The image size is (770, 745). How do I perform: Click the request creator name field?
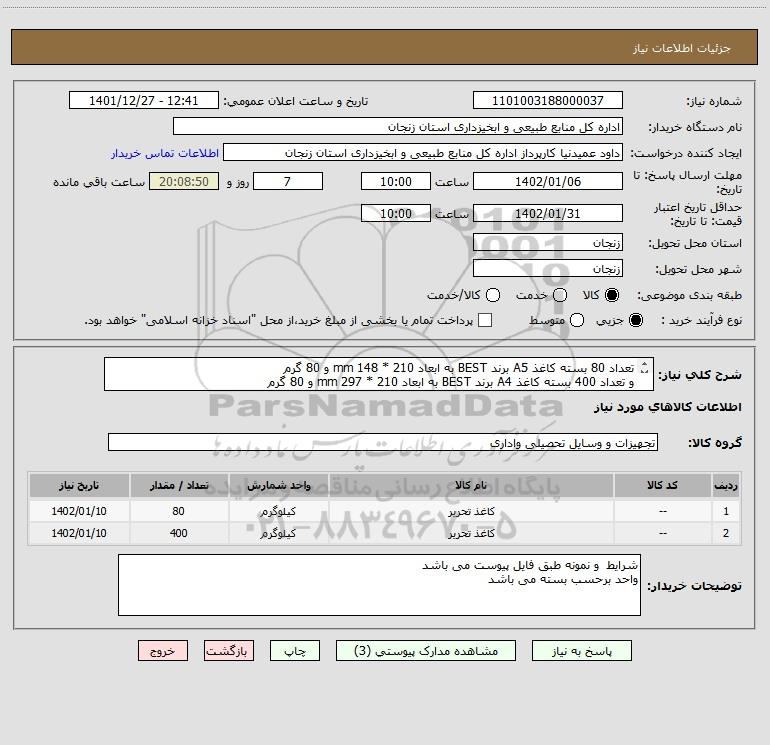[423, 153]
